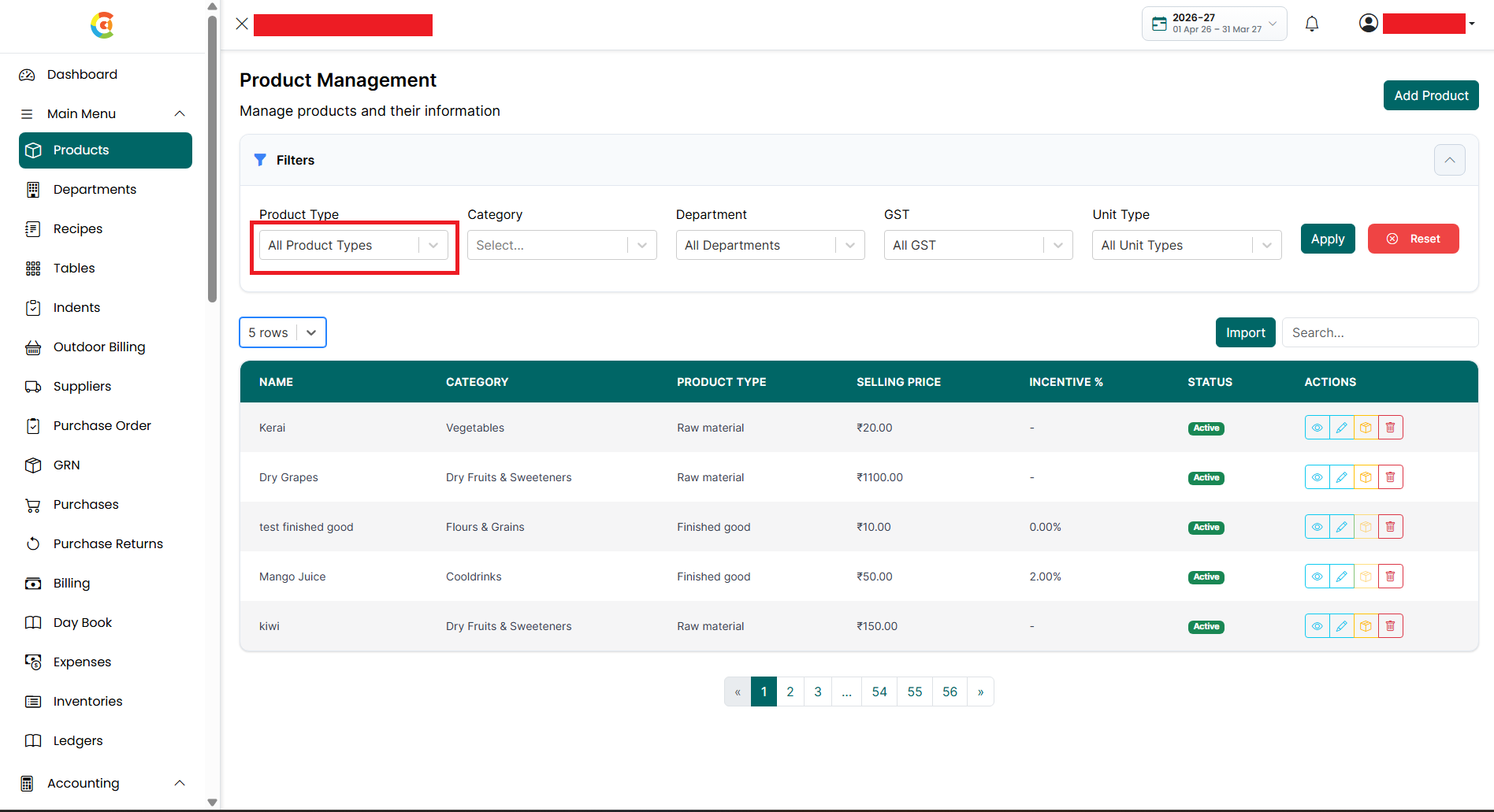
Task: Open stock box icon for kiwi
Action: point(1366,626)
